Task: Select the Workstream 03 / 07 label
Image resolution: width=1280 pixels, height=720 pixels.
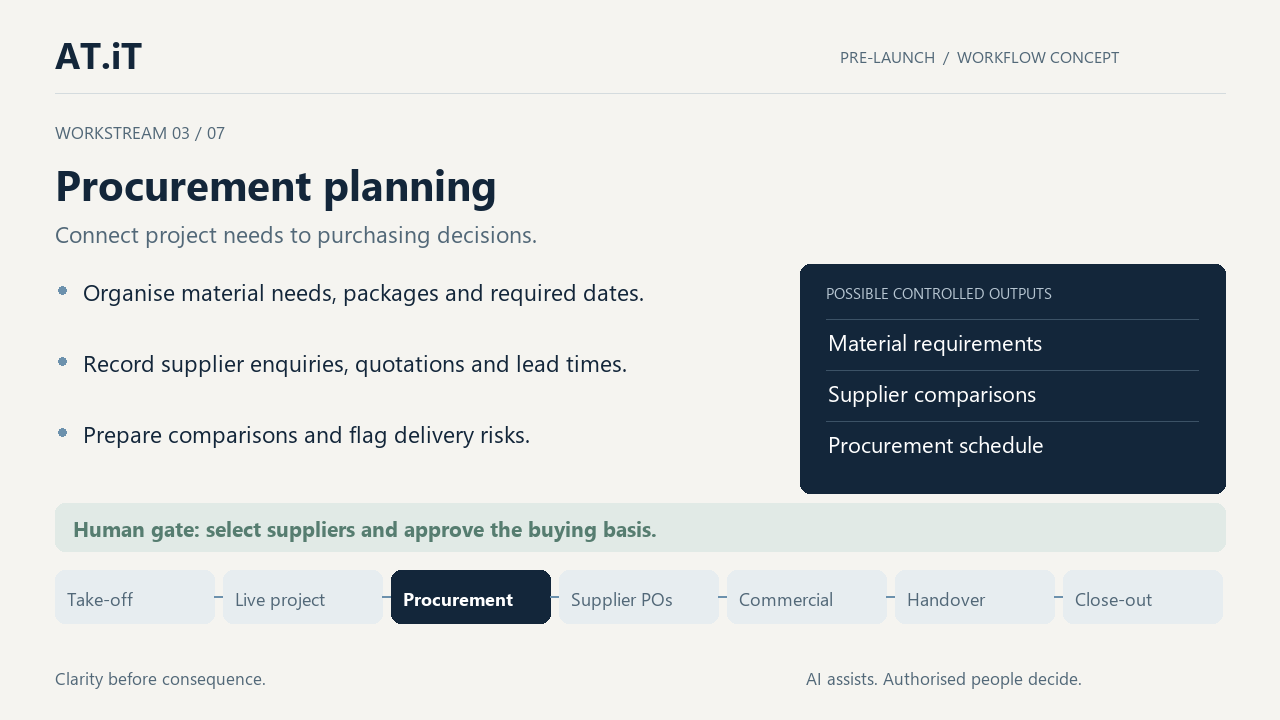Action: [x=140, y=133]
